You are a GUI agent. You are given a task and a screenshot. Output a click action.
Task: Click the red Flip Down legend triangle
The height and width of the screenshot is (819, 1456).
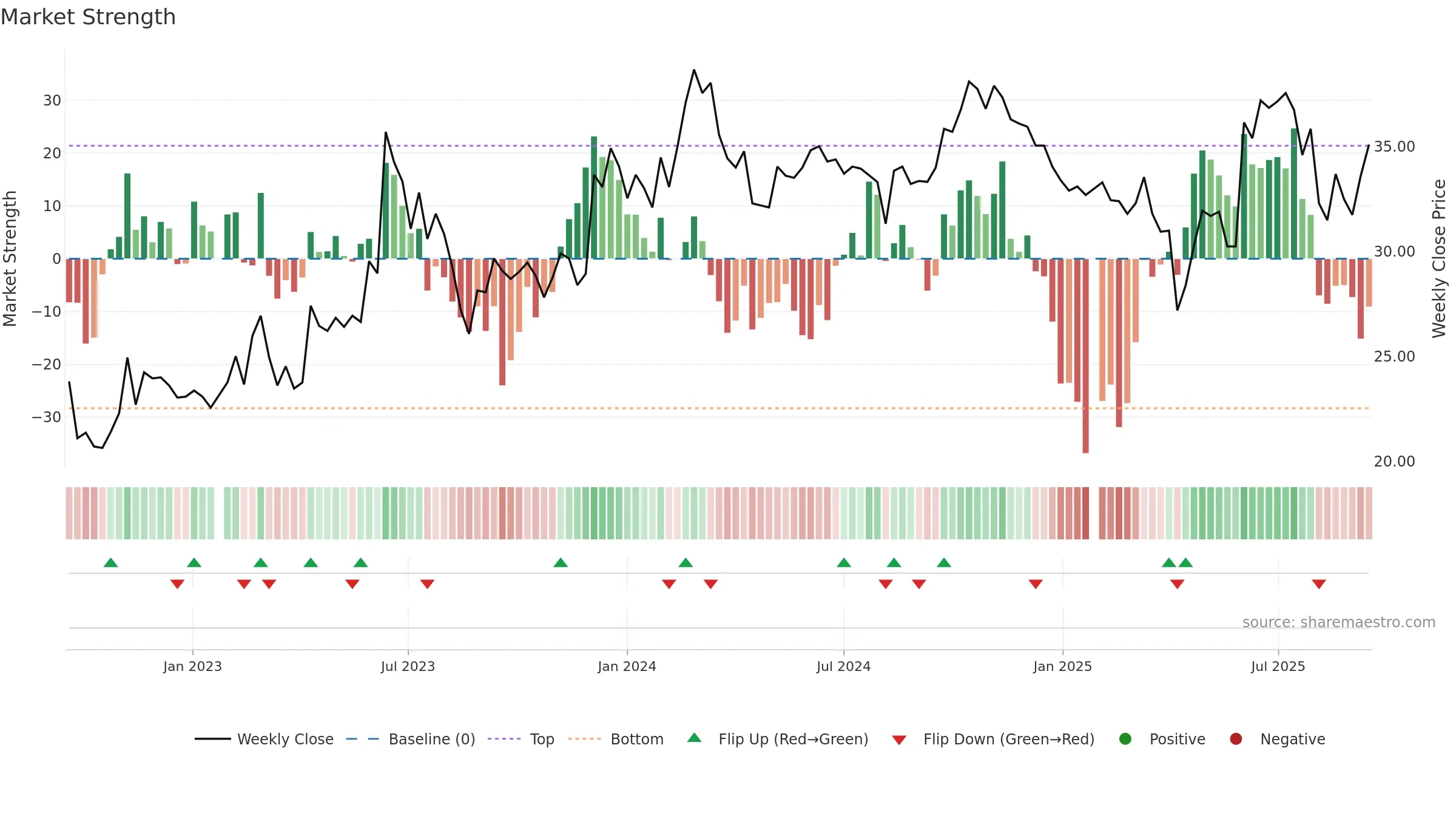coord(900,740)
